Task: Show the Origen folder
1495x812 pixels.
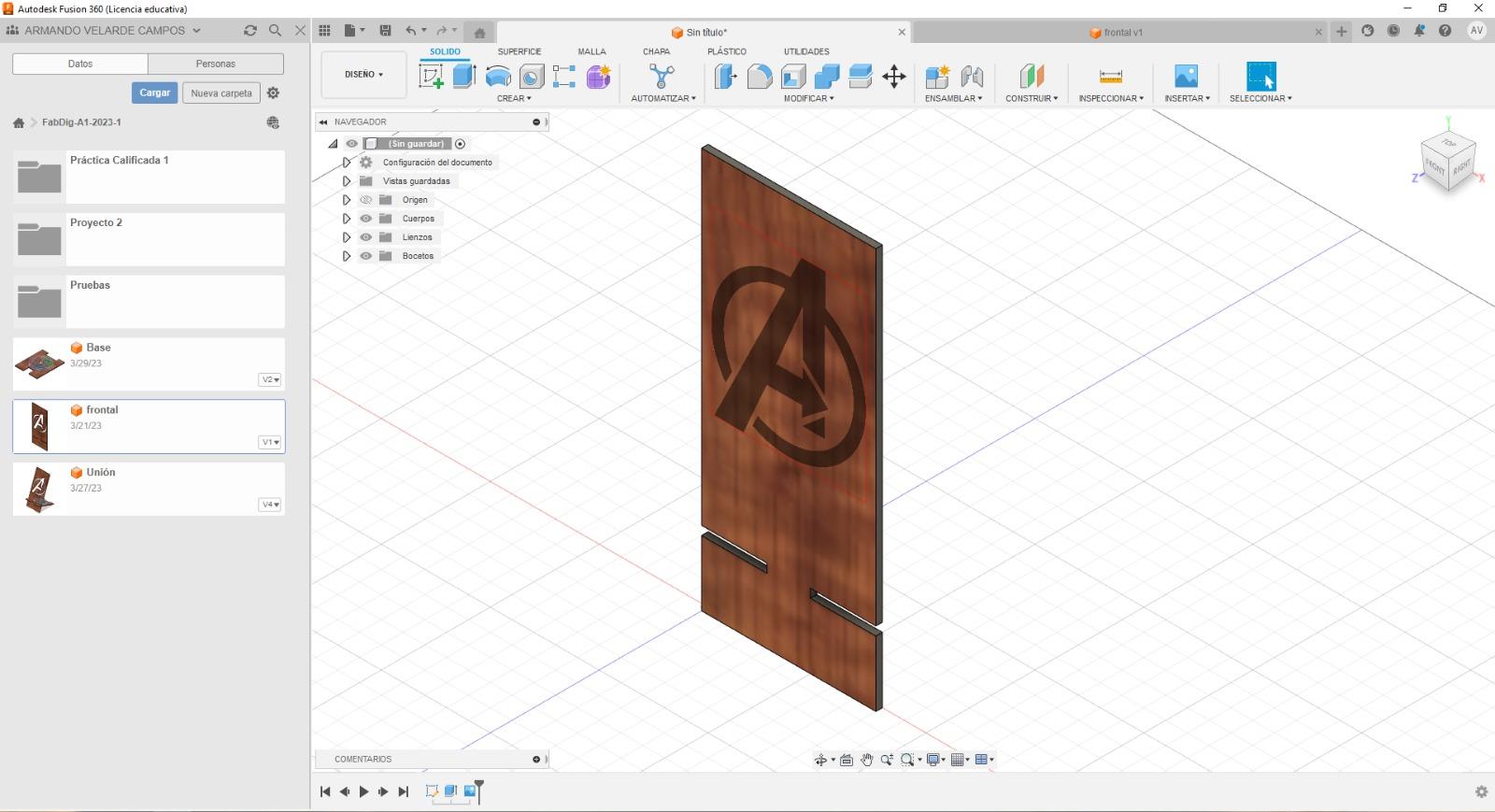Action: click(x=366, y=200)
